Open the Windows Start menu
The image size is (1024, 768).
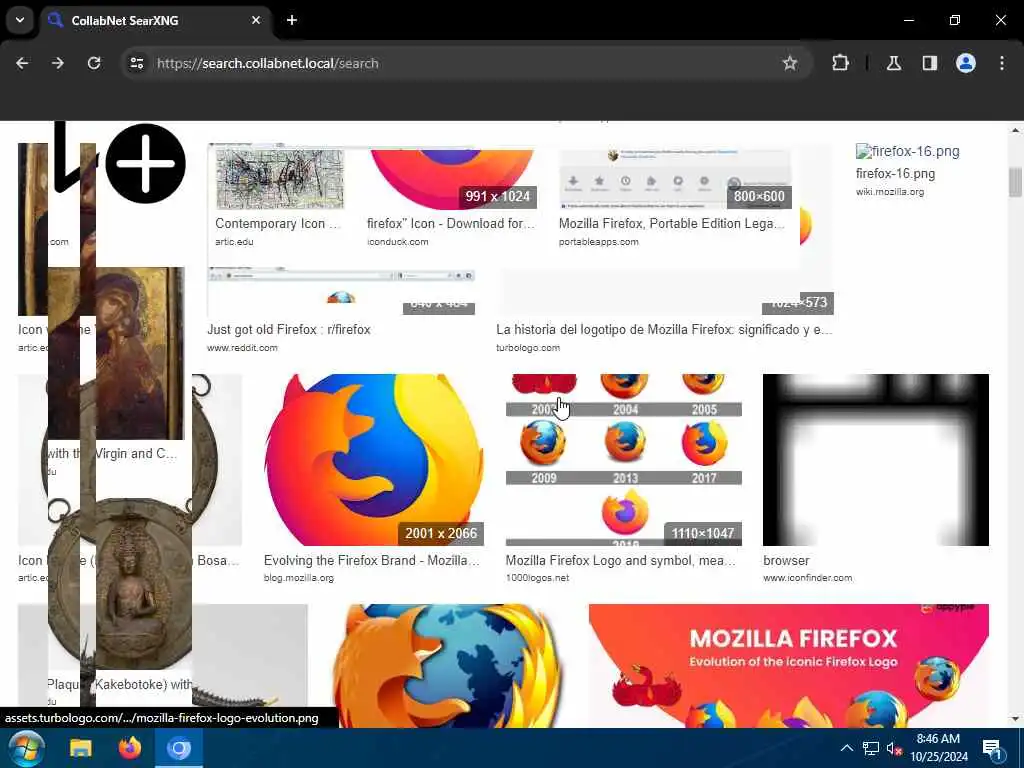(x=26, y=748)
